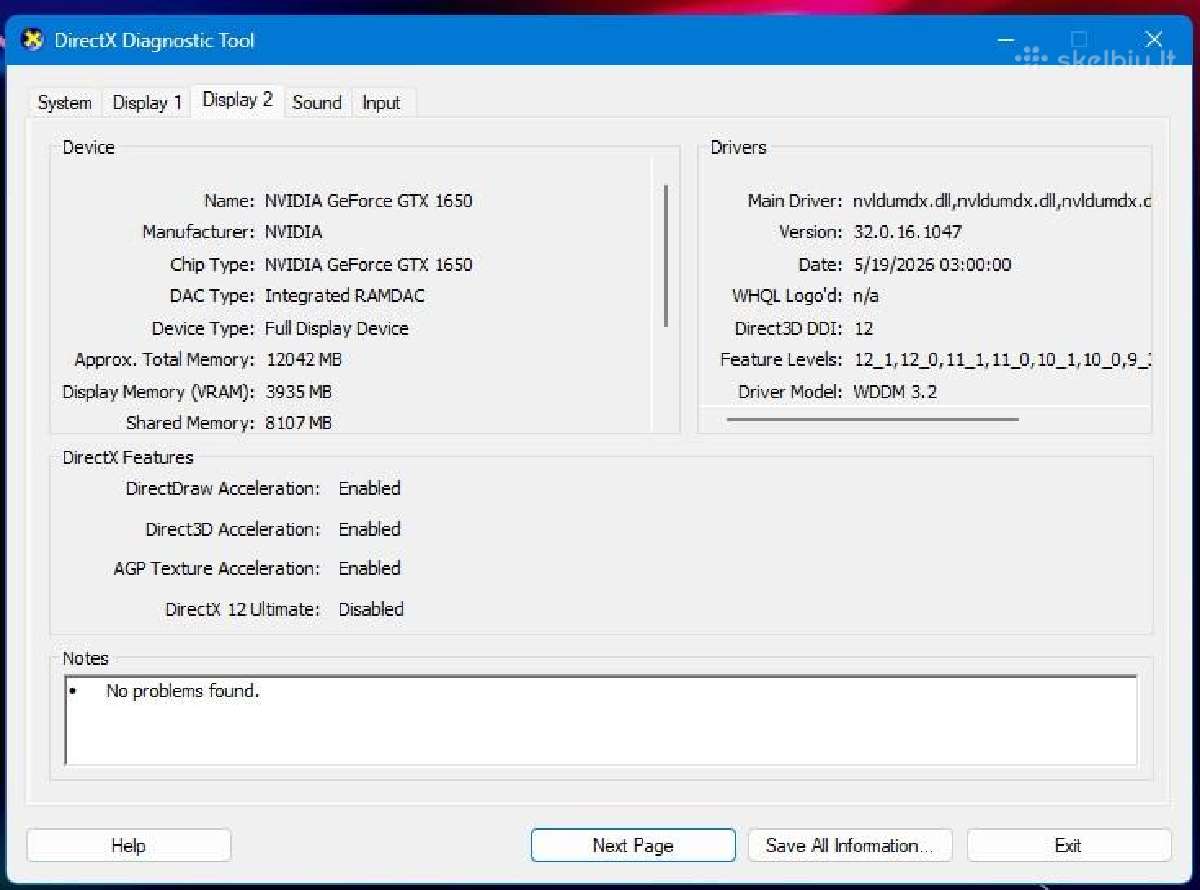Select the Driver Model WDDM 3.2 value
1200x890 pixels.
895,392
